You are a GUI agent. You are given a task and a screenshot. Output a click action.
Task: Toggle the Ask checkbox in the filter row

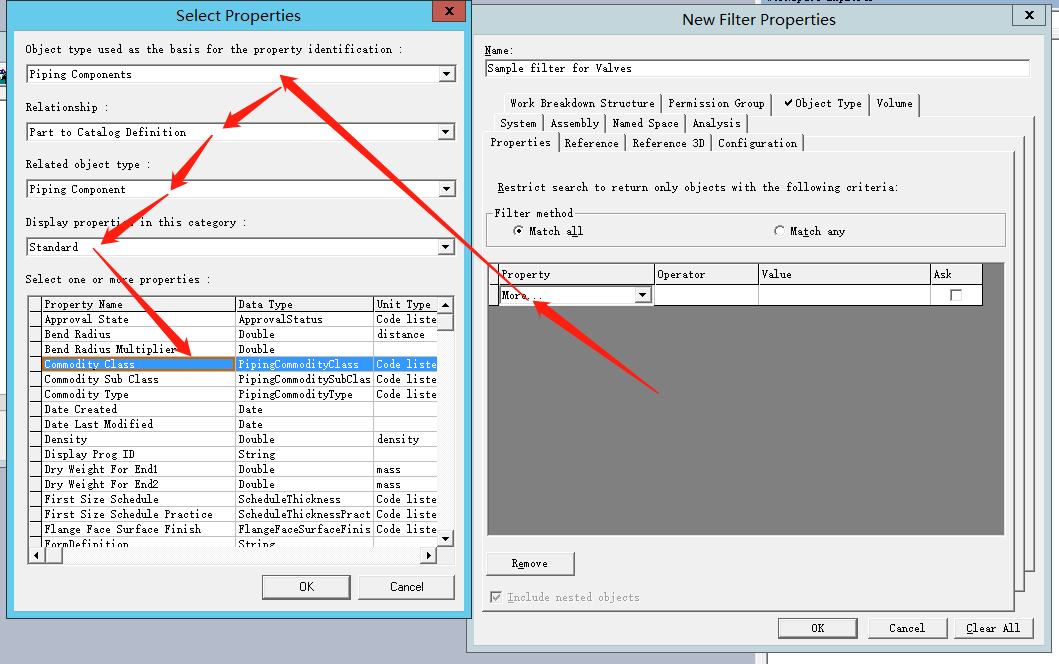[956, 295]
